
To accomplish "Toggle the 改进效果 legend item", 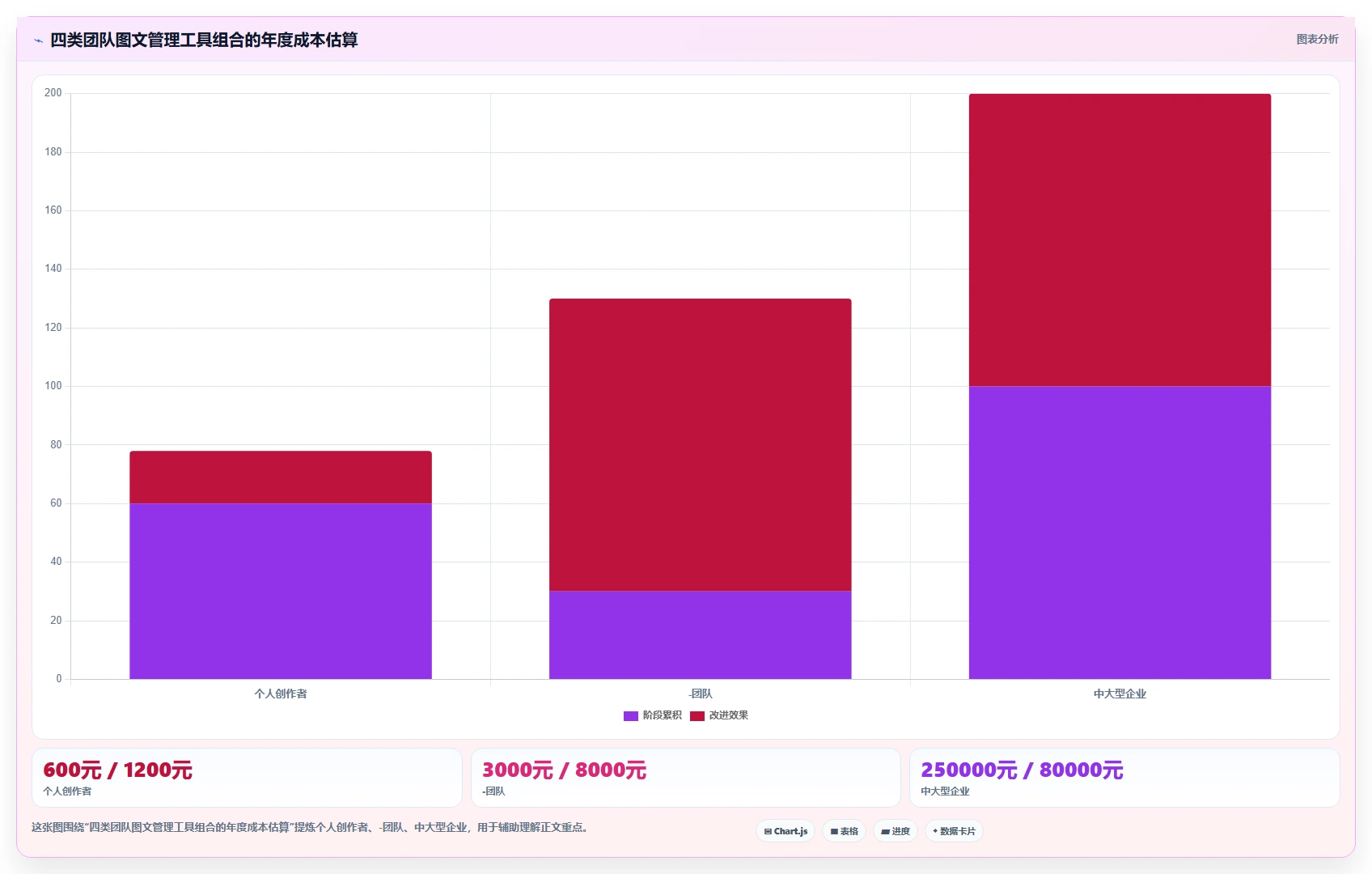I will pos(719,715).
